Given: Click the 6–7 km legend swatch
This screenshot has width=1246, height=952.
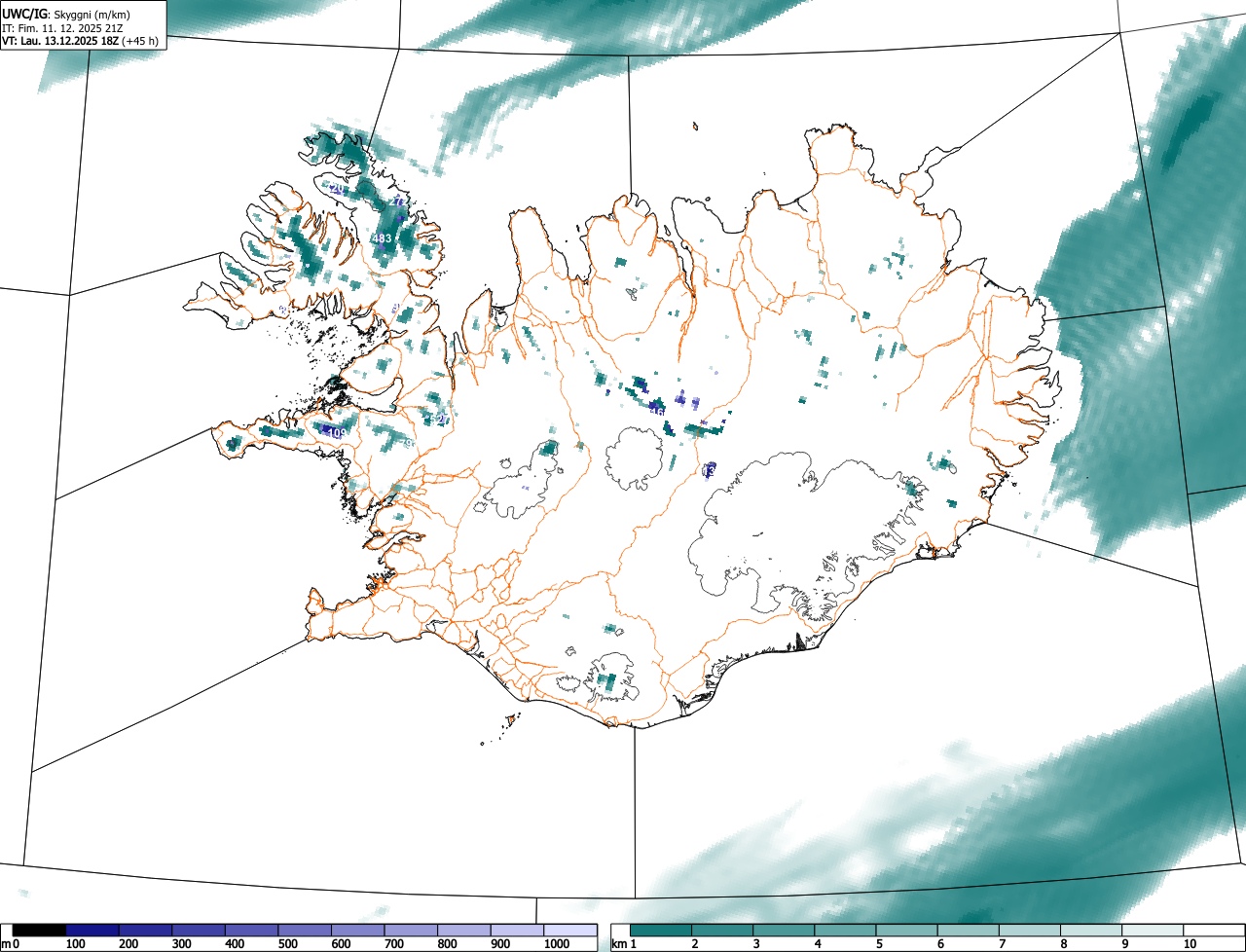Looking at the screenshot, I should (969, 930).
